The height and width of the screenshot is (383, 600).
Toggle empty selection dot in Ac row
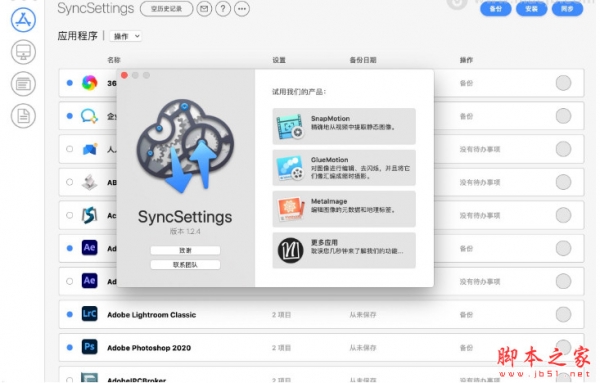click(x=70, y=215)
